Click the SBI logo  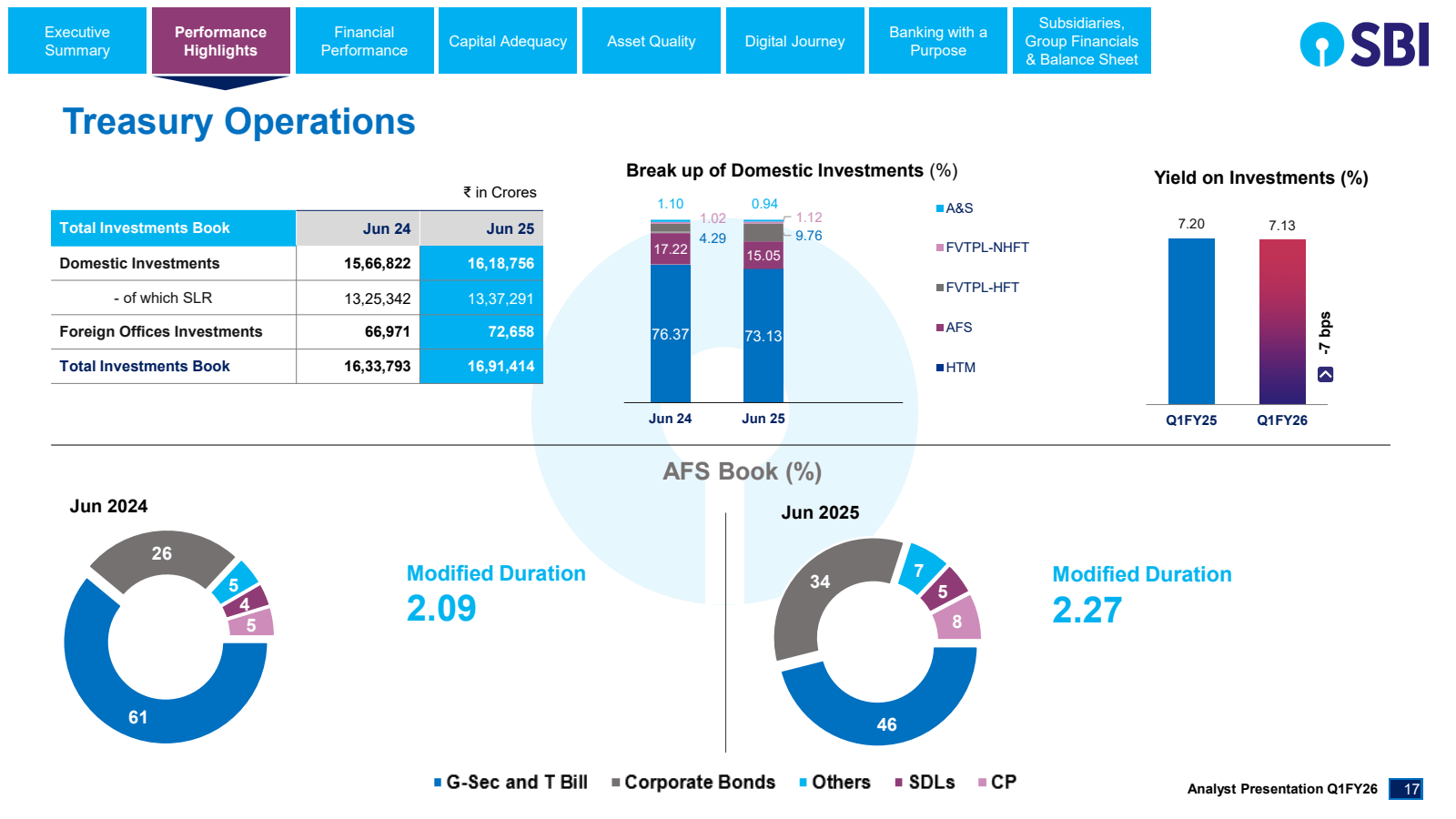coord(1364,45)
